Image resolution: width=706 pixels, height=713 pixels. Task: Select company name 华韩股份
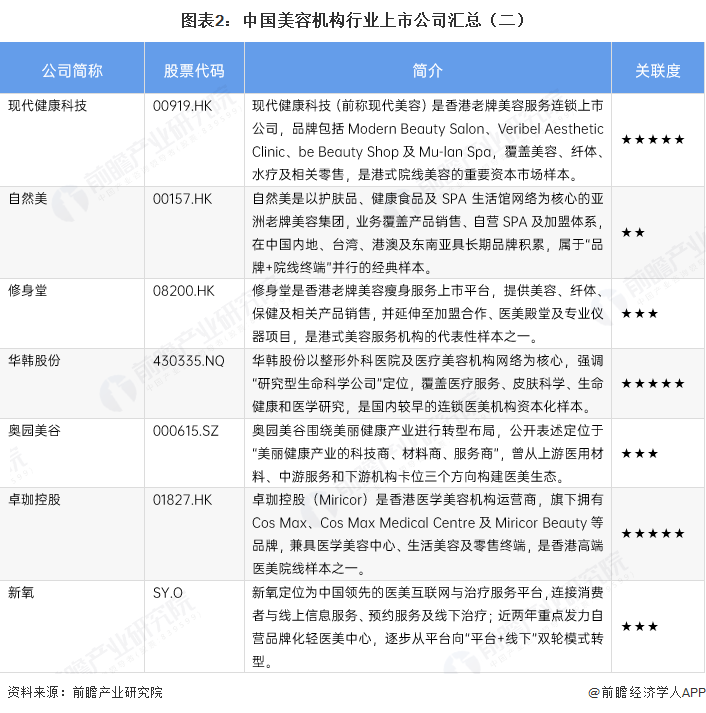tap(34, 361)
